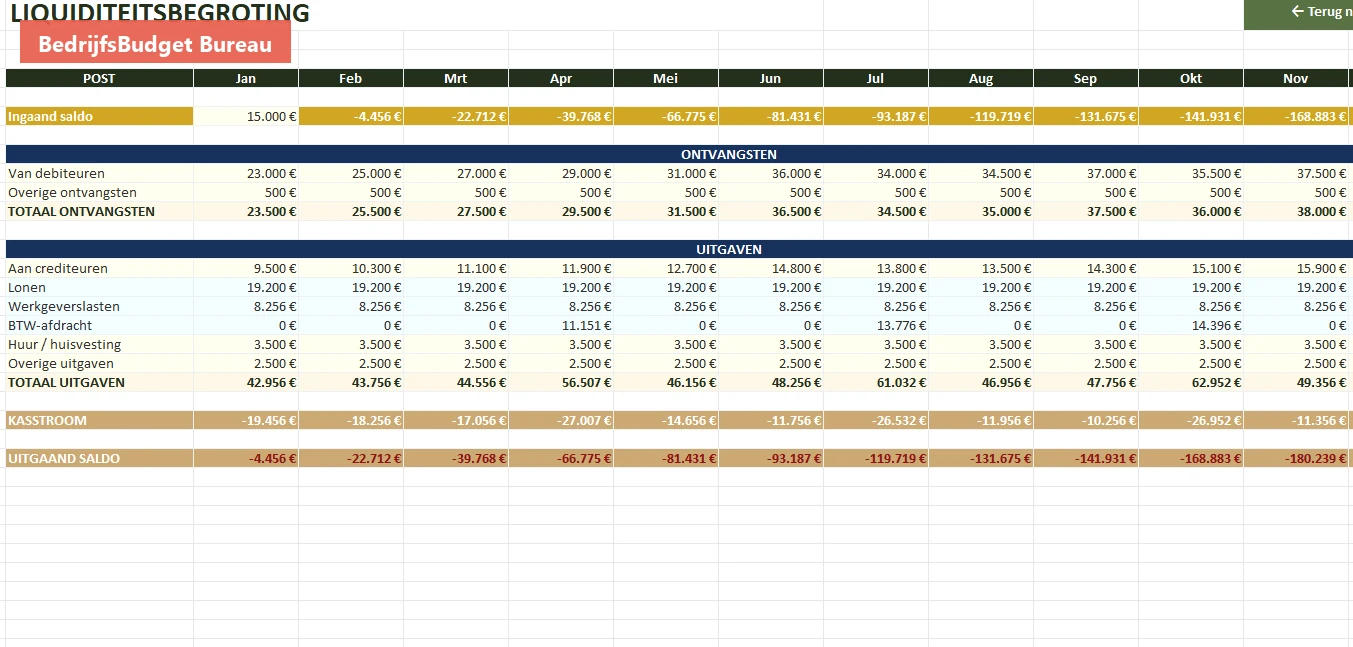1353x647 pixels.
Task: Select the BedrijfsBudget Bureau logo banner
Action: click(155, 45)
